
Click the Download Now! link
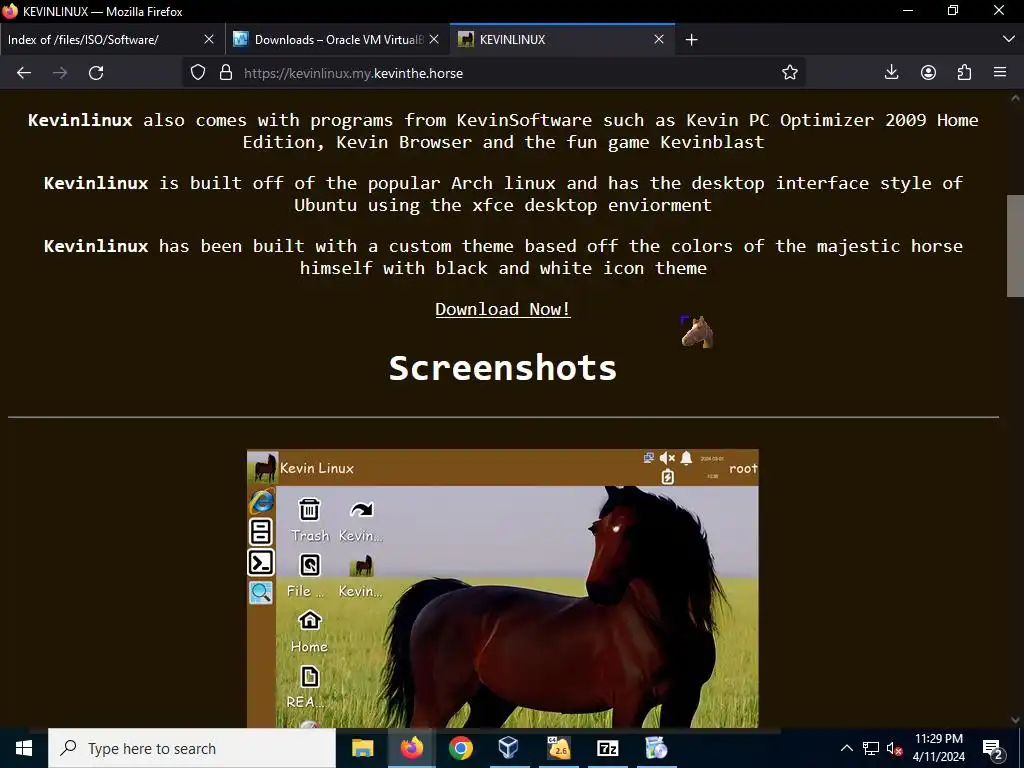click(503, 309)
